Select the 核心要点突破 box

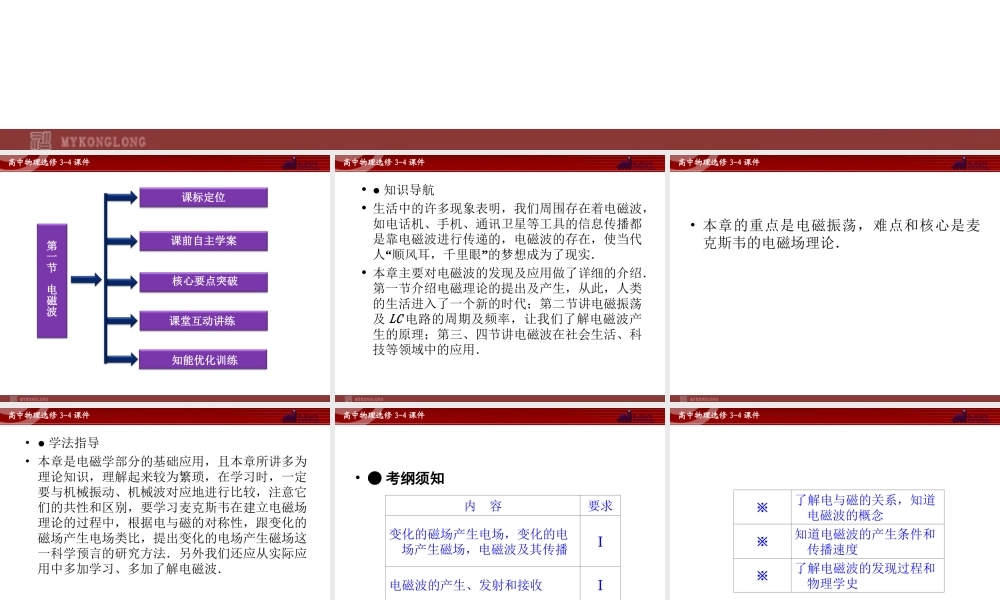pos(203,282)
